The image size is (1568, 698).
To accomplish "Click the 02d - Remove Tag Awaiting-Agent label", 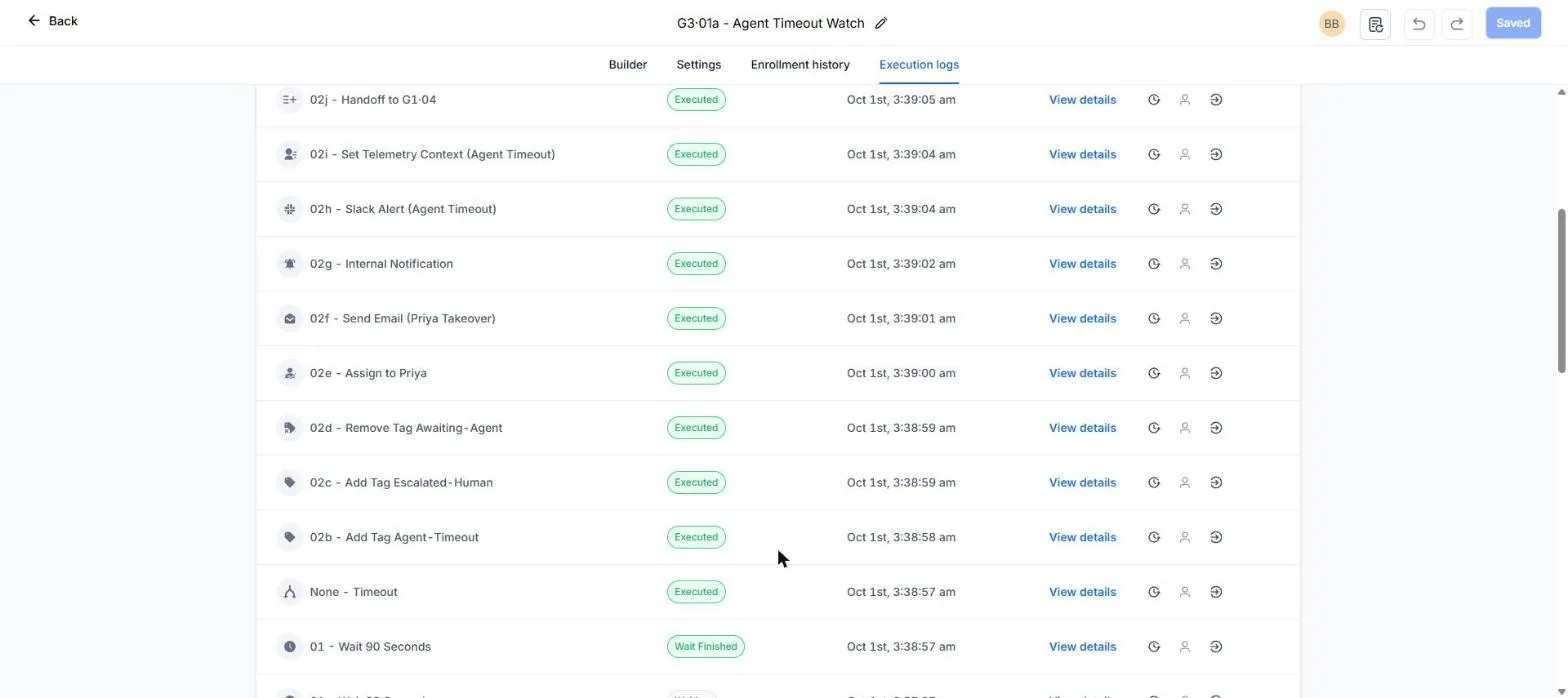I will [x=406, y=428].
